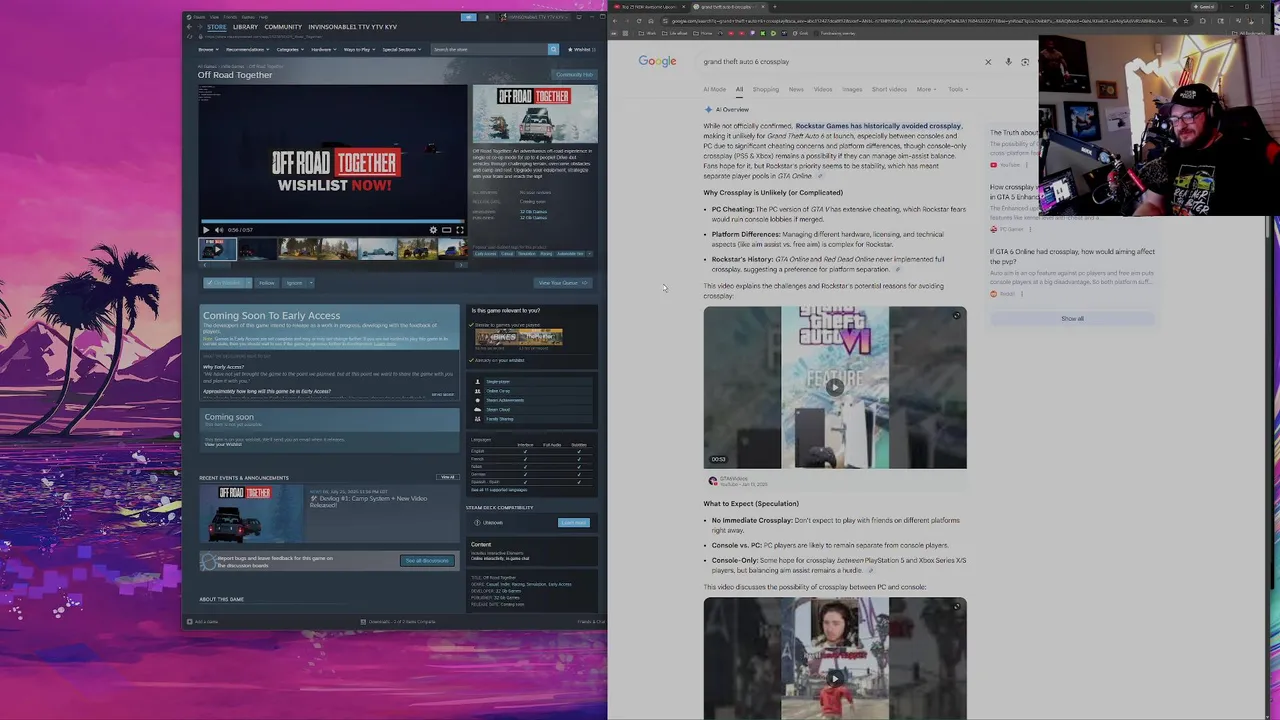Image resolution: width=1280 pixels, height=720 pixels.
Task: Open the wishlist button dropdown arrow
Action: pos(249,283)
